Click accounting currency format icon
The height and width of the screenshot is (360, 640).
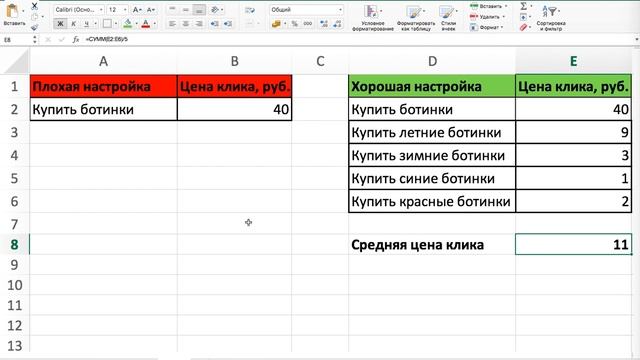(x=276, y=24)
